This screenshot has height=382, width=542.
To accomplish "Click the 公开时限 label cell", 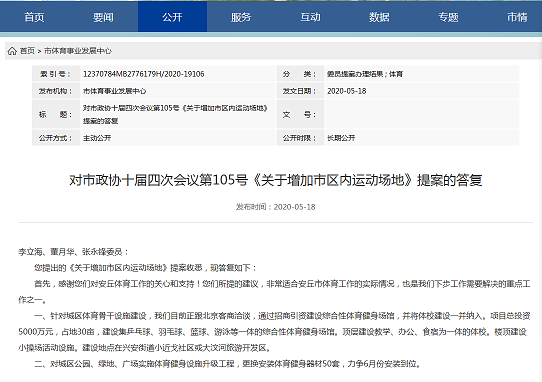I will coord(300,138).
